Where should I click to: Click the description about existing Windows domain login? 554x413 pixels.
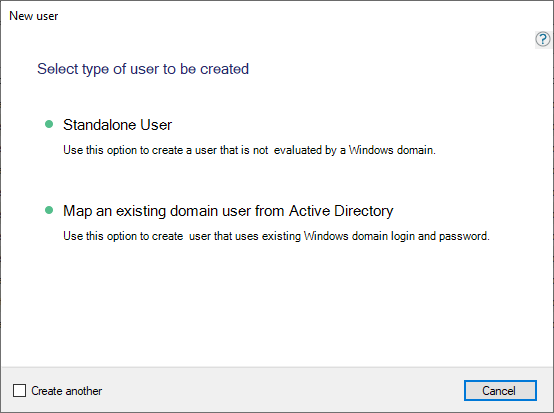click(276, 236)
